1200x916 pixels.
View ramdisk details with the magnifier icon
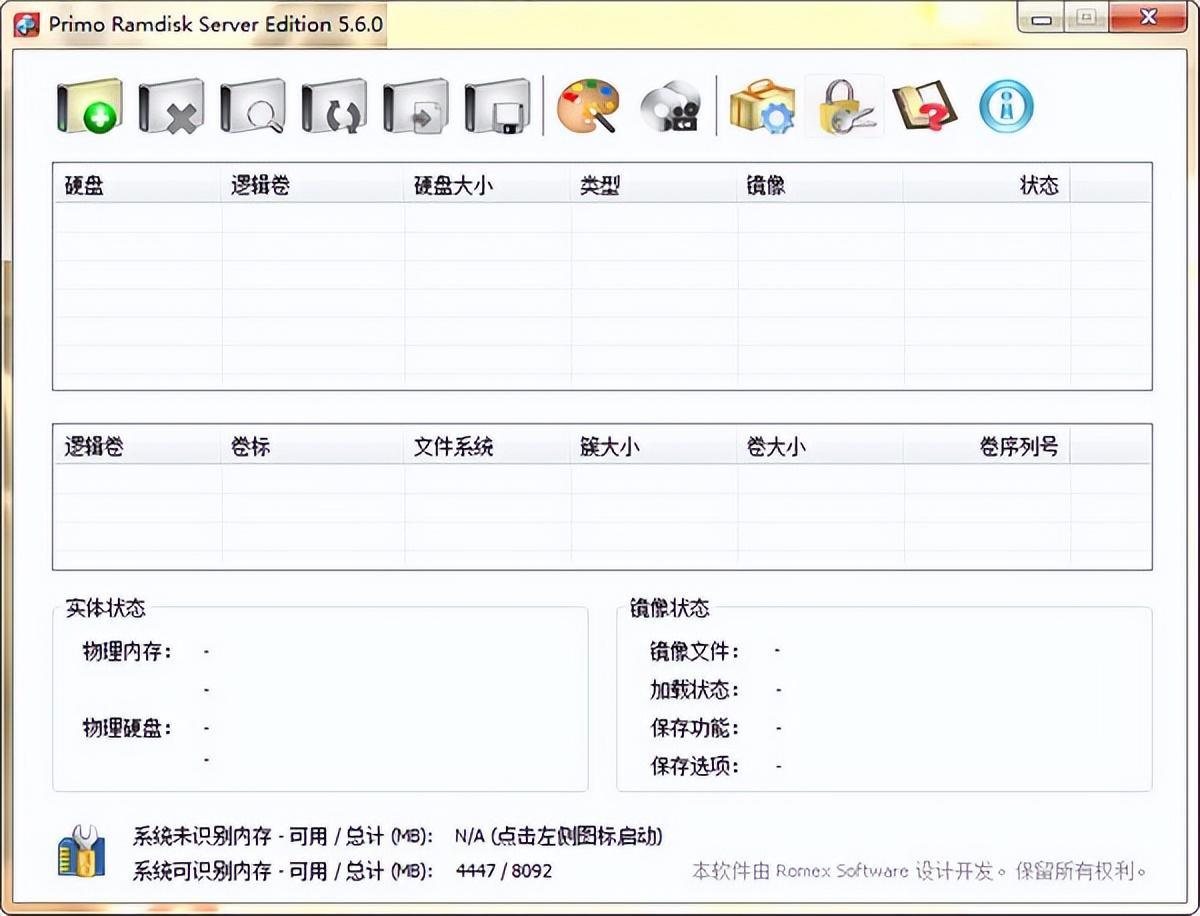[x=252, y=104]
